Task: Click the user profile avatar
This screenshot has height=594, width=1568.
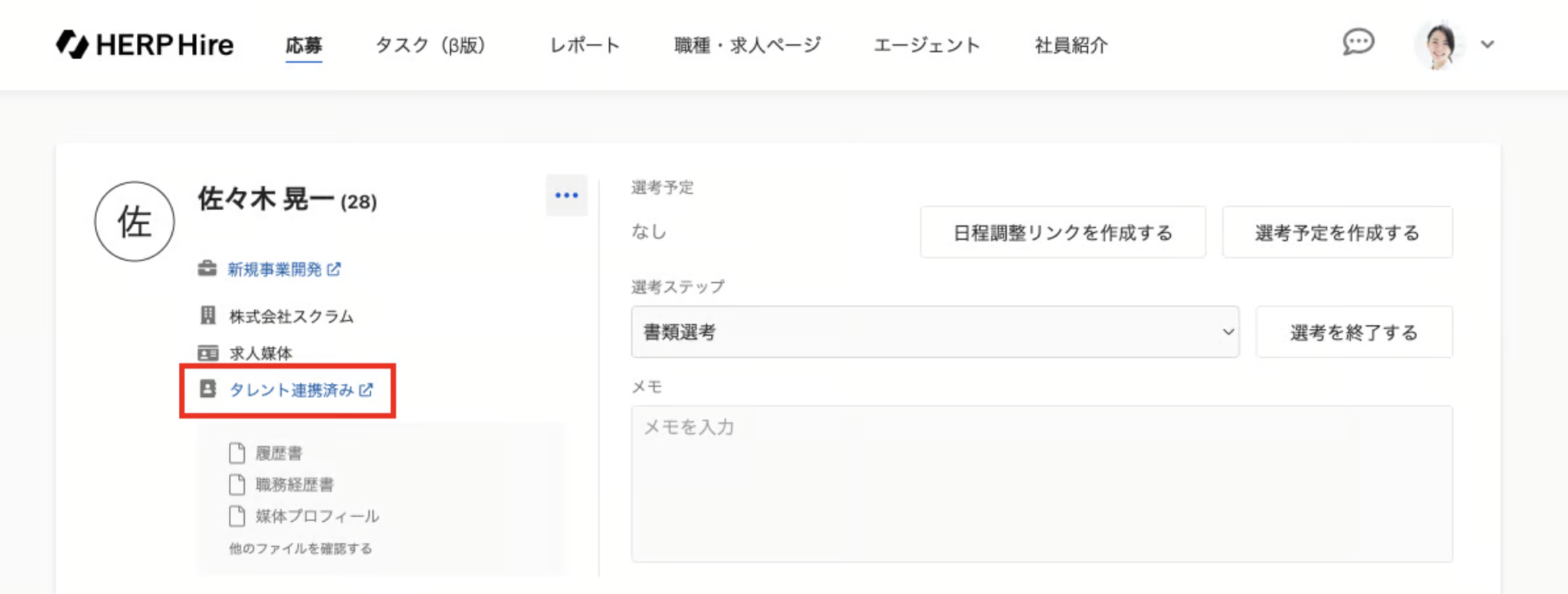Action: pyautogui.click(x=1438, y=44)
